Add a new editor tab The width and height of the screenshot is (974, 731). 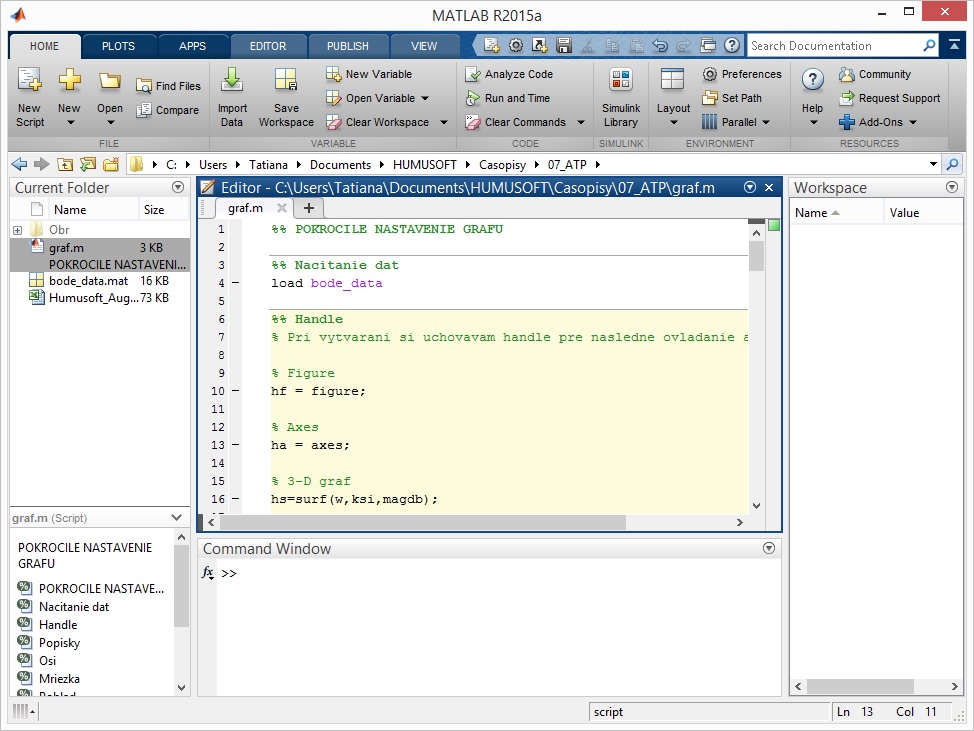[x=309, y=208]
